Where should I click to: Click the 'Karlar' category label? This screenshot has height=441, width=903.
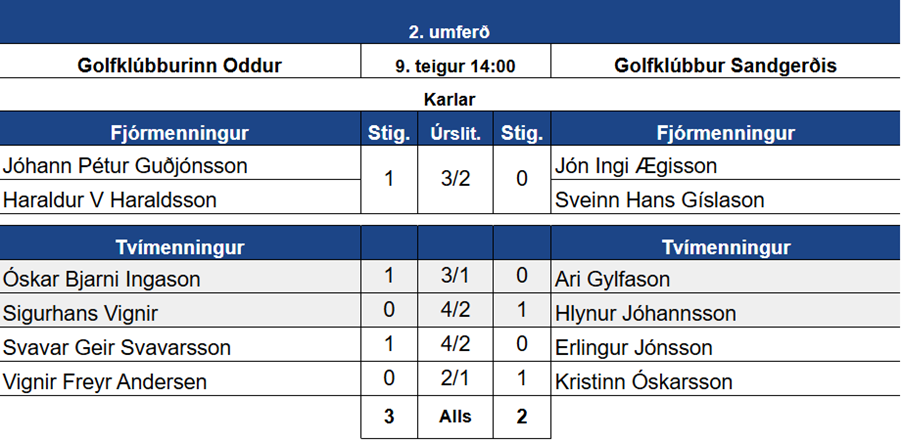point(450,99)
